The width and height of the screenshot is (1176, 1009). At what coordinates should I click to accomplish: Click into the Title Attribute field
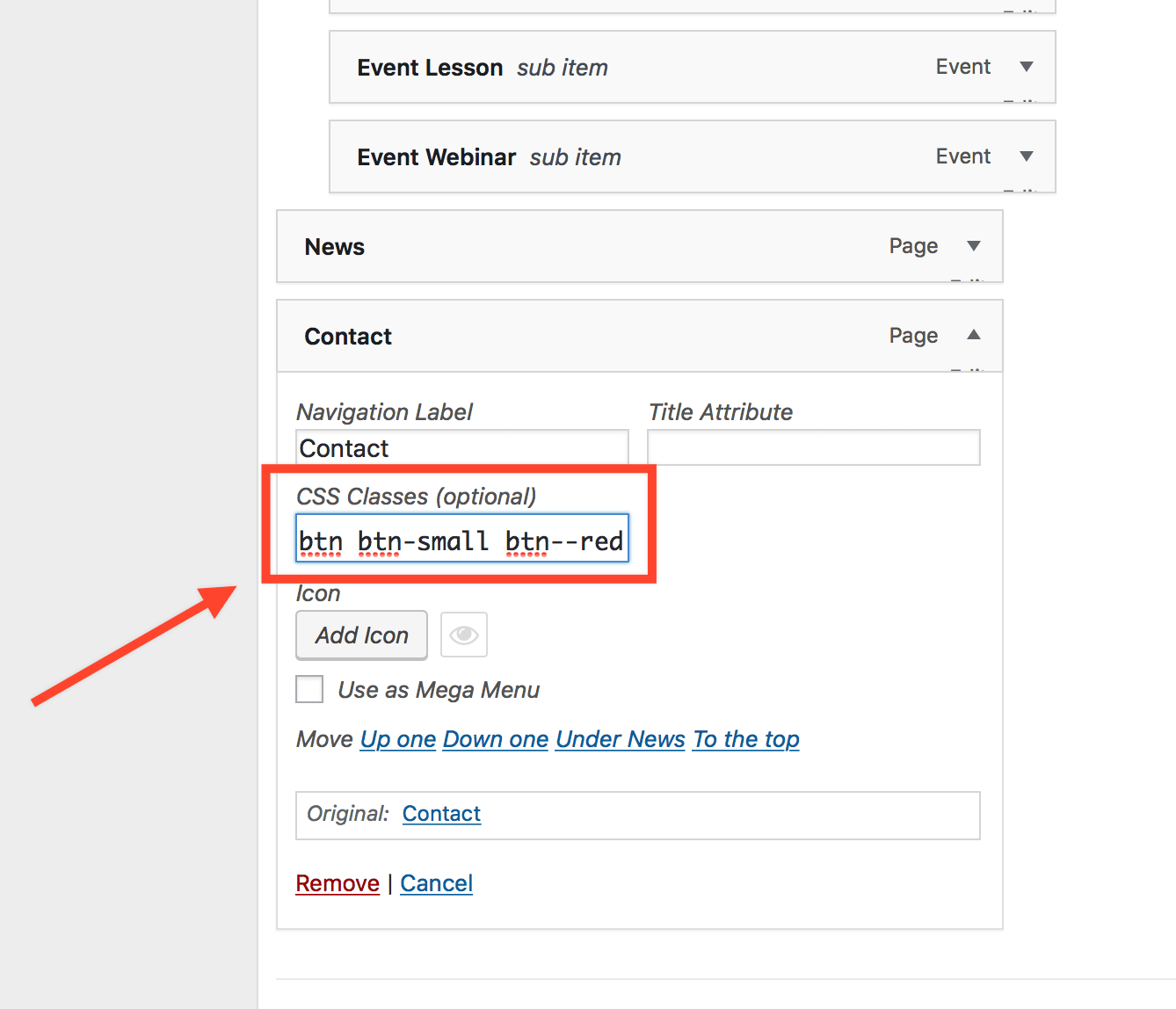pos(813,447)
